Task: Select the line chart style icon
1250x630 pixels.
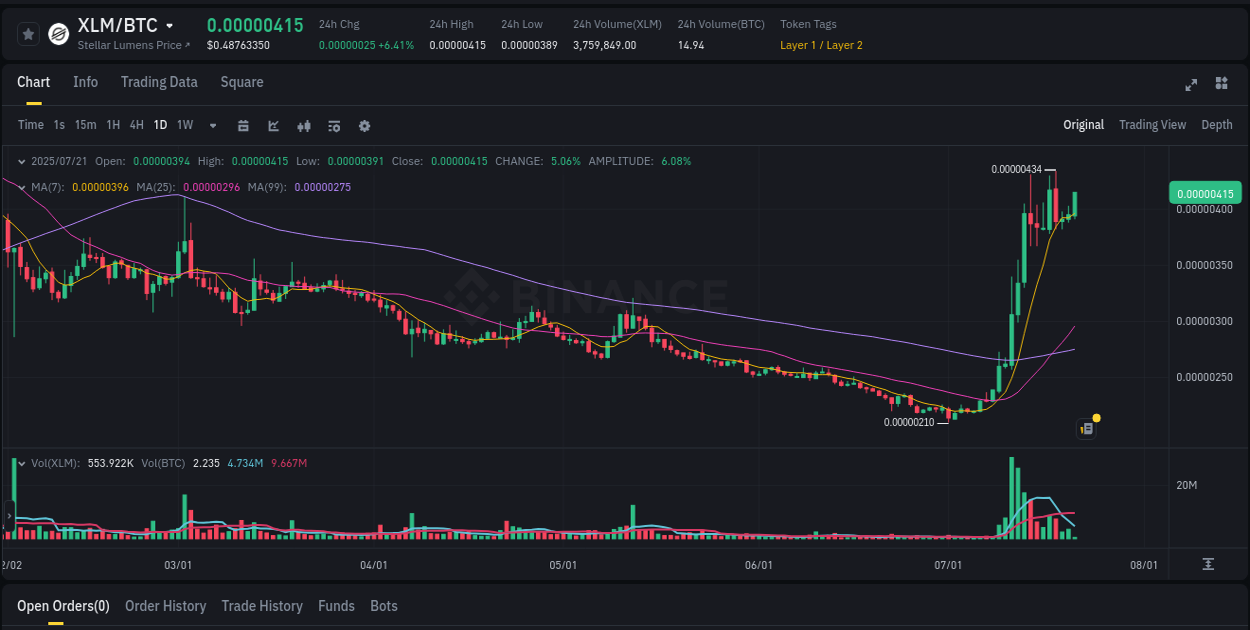Action: (272, 126)
